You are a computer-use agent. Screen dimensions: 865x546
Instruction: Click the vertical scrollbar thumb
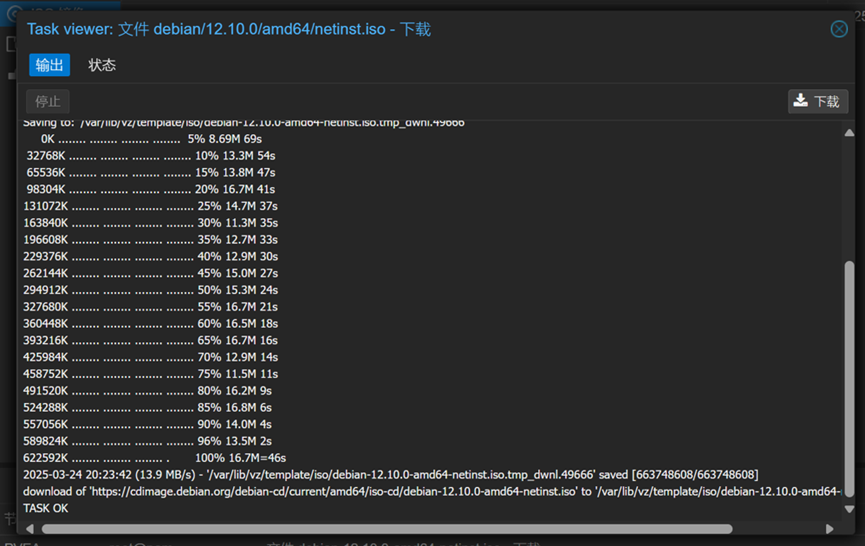pos(850,379)
